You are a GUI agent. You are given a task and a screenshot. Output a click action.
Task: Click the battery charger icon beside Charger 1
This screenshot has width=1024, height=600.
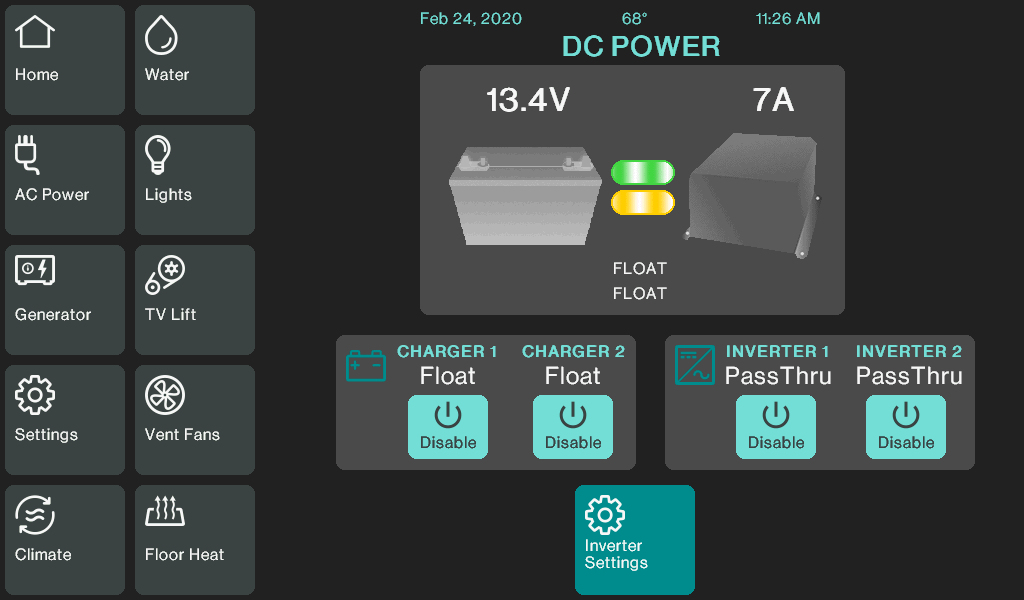tap(366, 366)
